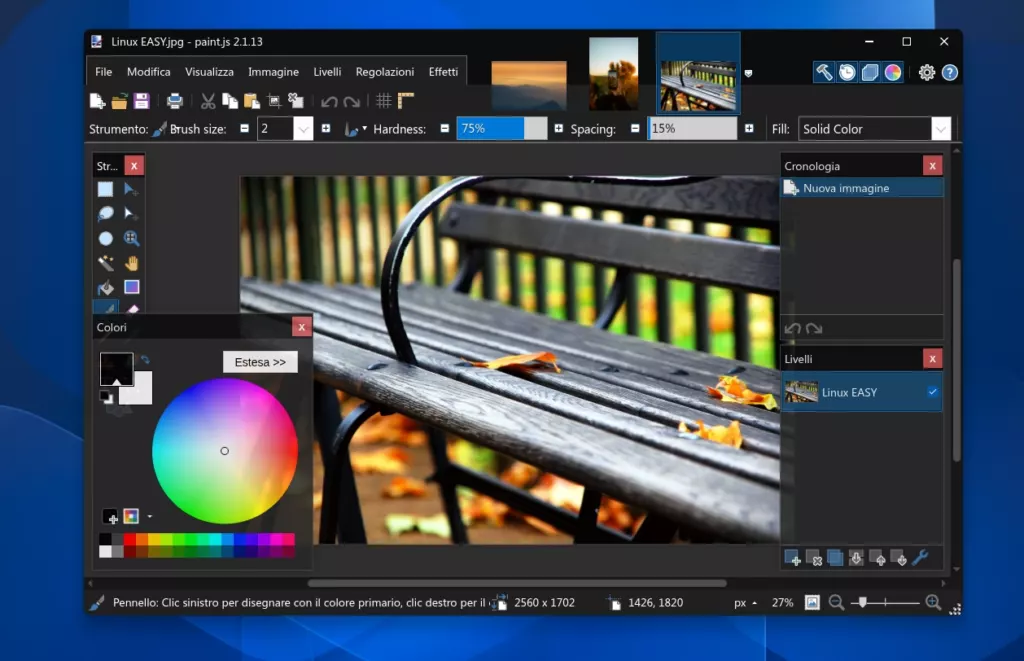Select the Ellipse Select tool

click(x=105, y=238)
